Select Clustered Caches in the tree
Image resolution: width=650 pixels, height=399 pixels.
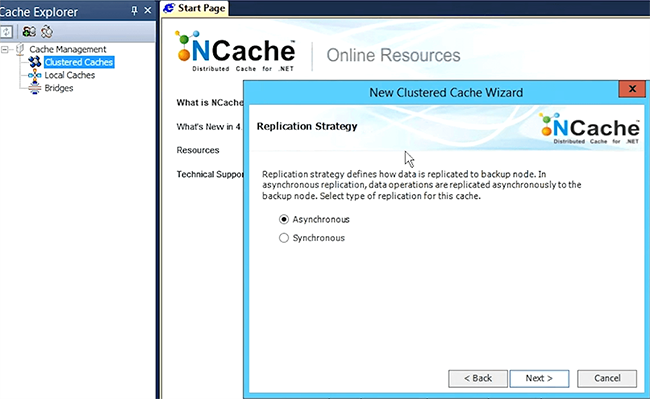79,62
